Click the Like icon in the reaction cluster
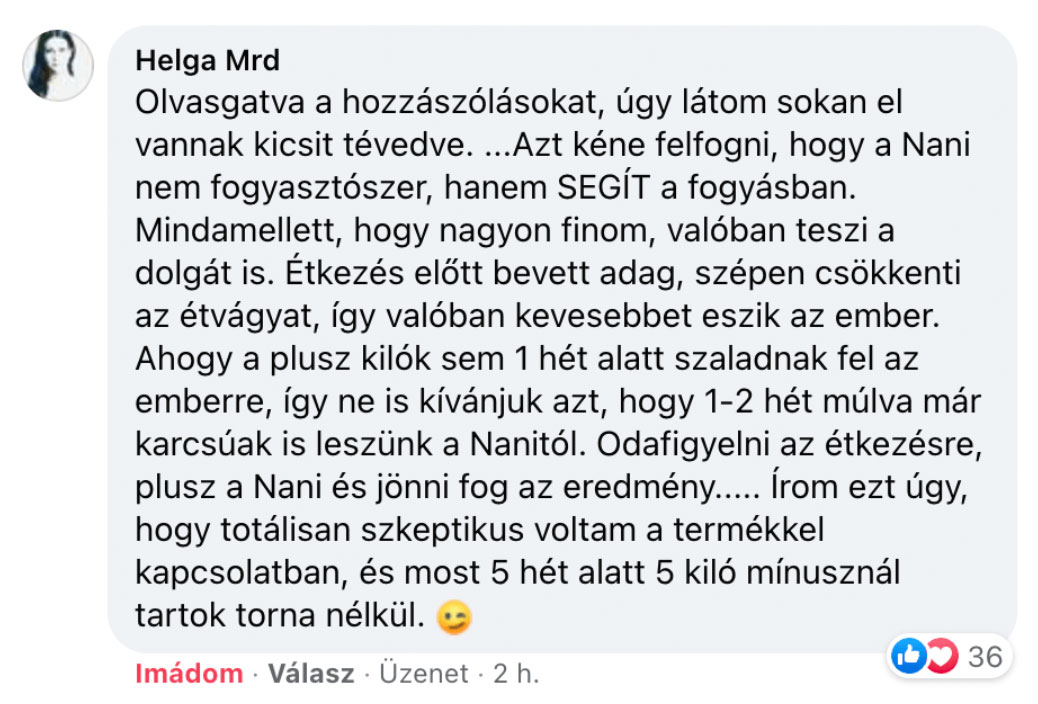Screen dimensions: 1038x704 [x=910, y=655]
